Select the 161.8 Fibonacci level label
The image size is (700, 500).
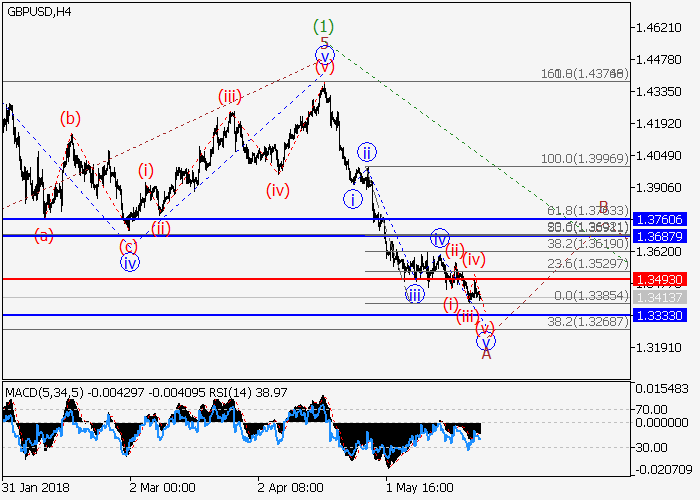point(584,74)
